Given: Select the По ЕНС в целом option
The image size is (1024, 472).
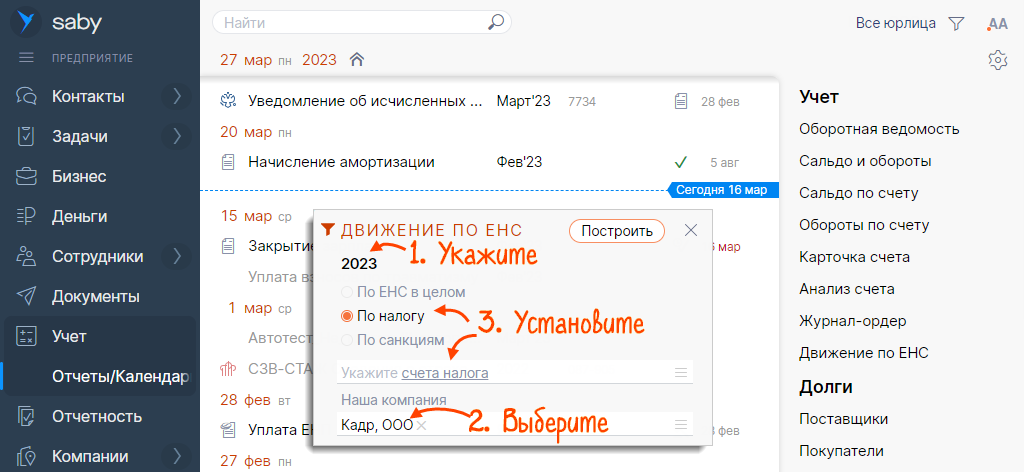Looking at the screenshot, I should click(404, 292).
